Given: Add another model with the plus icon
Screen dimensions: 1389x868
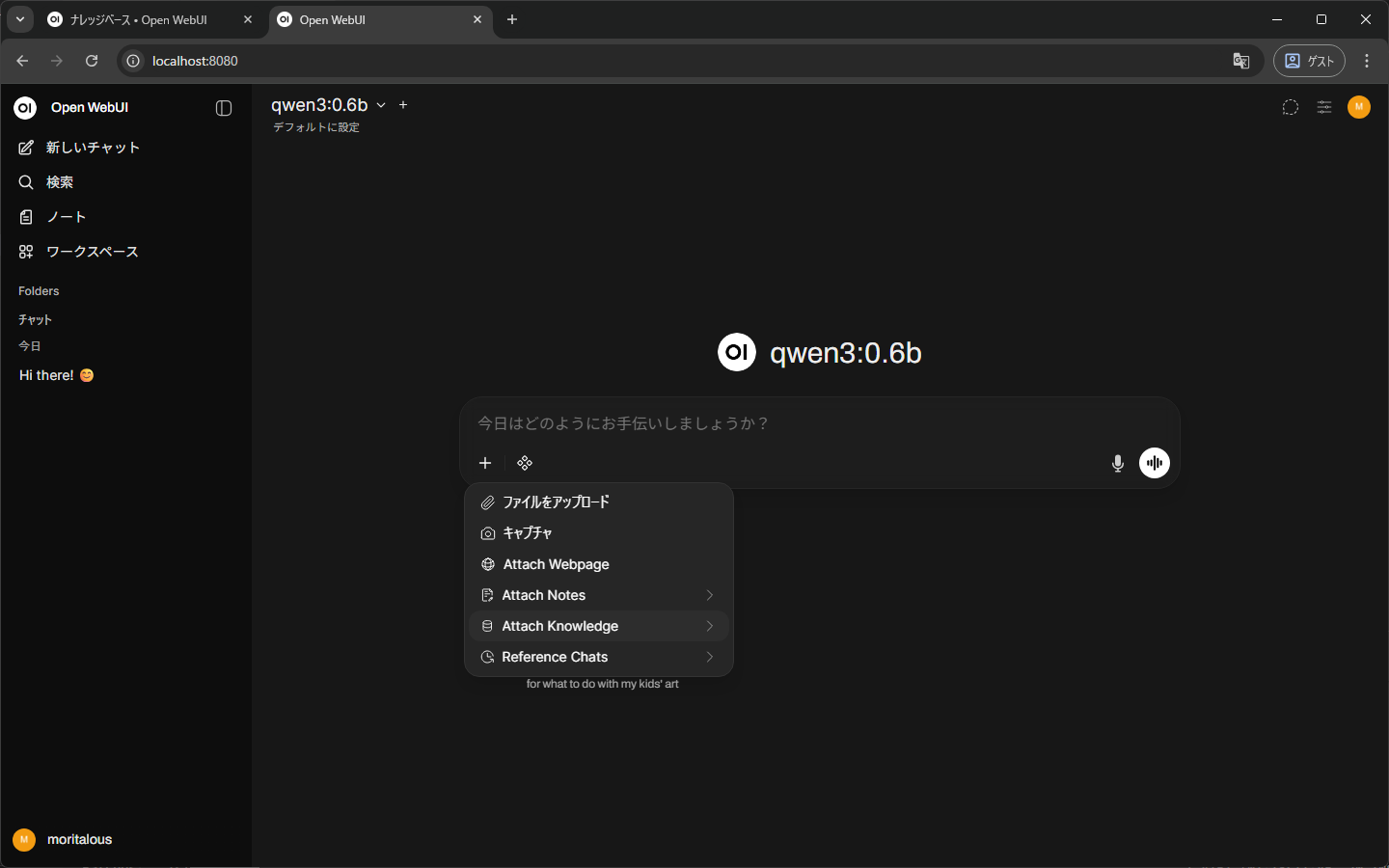Looking at the screenshot, I should point(403,105).
